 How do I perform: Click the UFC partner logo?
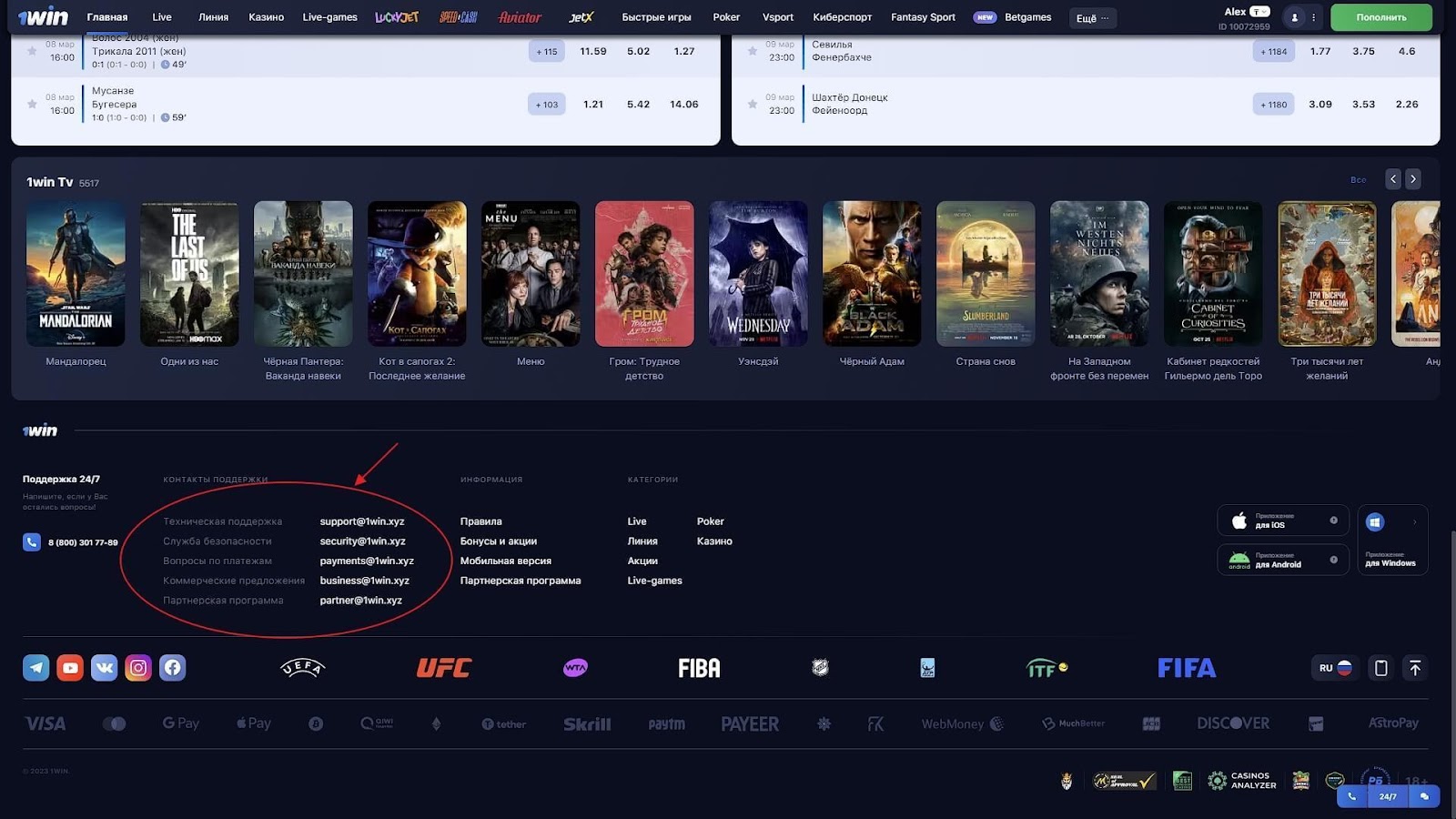(x=443, y=668)
